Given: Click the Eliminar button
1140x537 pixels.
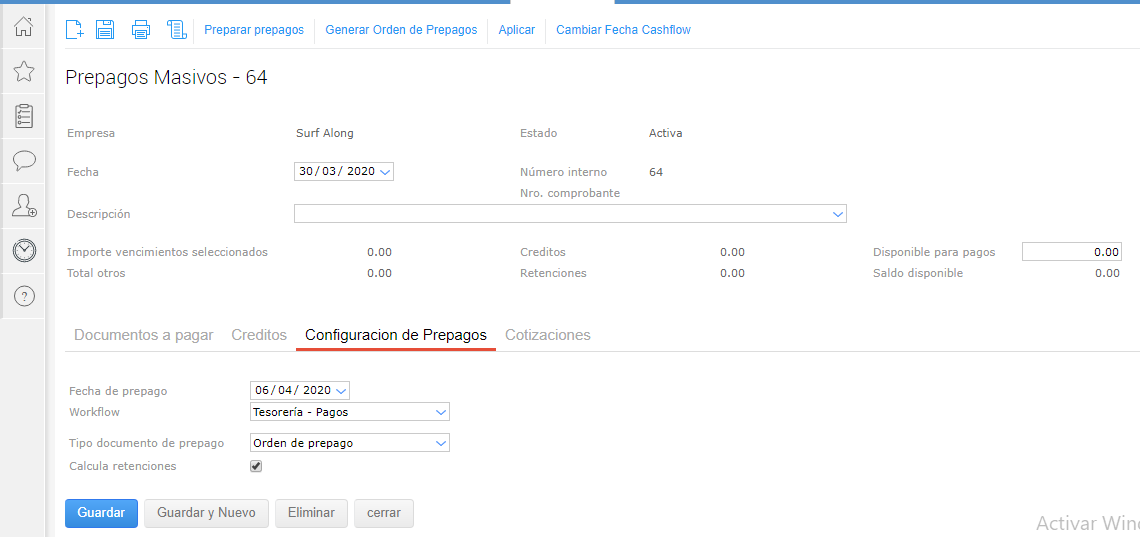Looking at the screenshot, I should pyautogui.click(x=311, y=513).
